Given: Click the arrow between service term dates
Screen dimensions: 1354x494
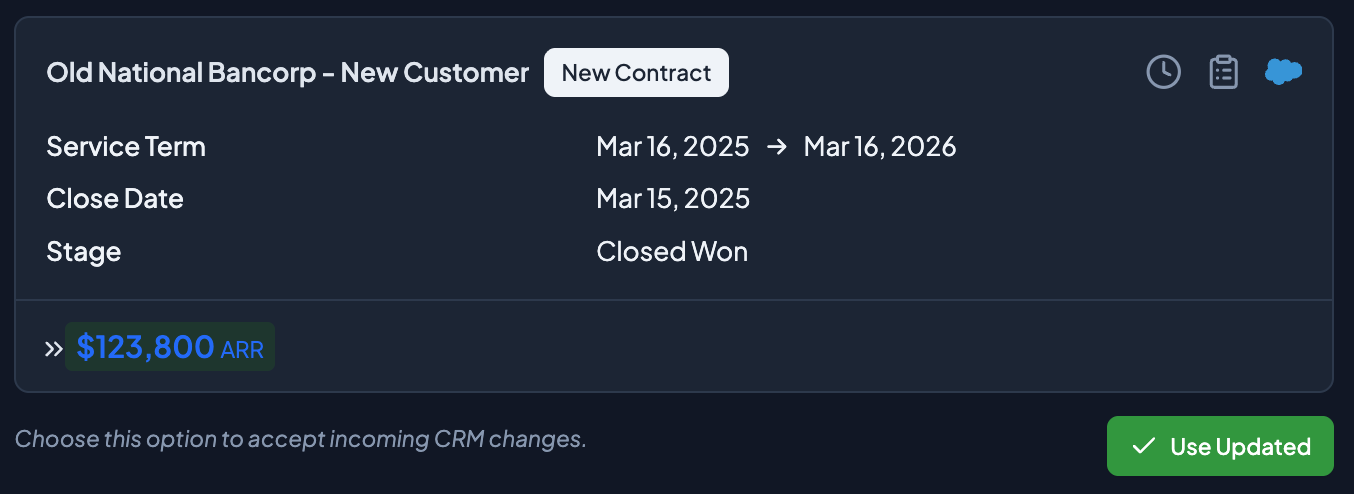Looking at the screenshot, I should [776, 147].
